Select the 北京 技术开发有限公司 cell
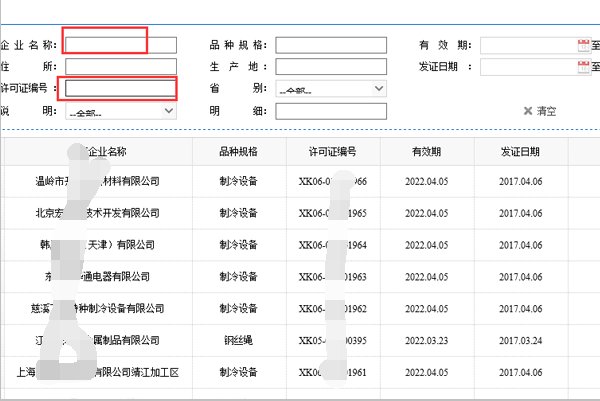Screen dimensions: 600x401 [x=98, y=213]
